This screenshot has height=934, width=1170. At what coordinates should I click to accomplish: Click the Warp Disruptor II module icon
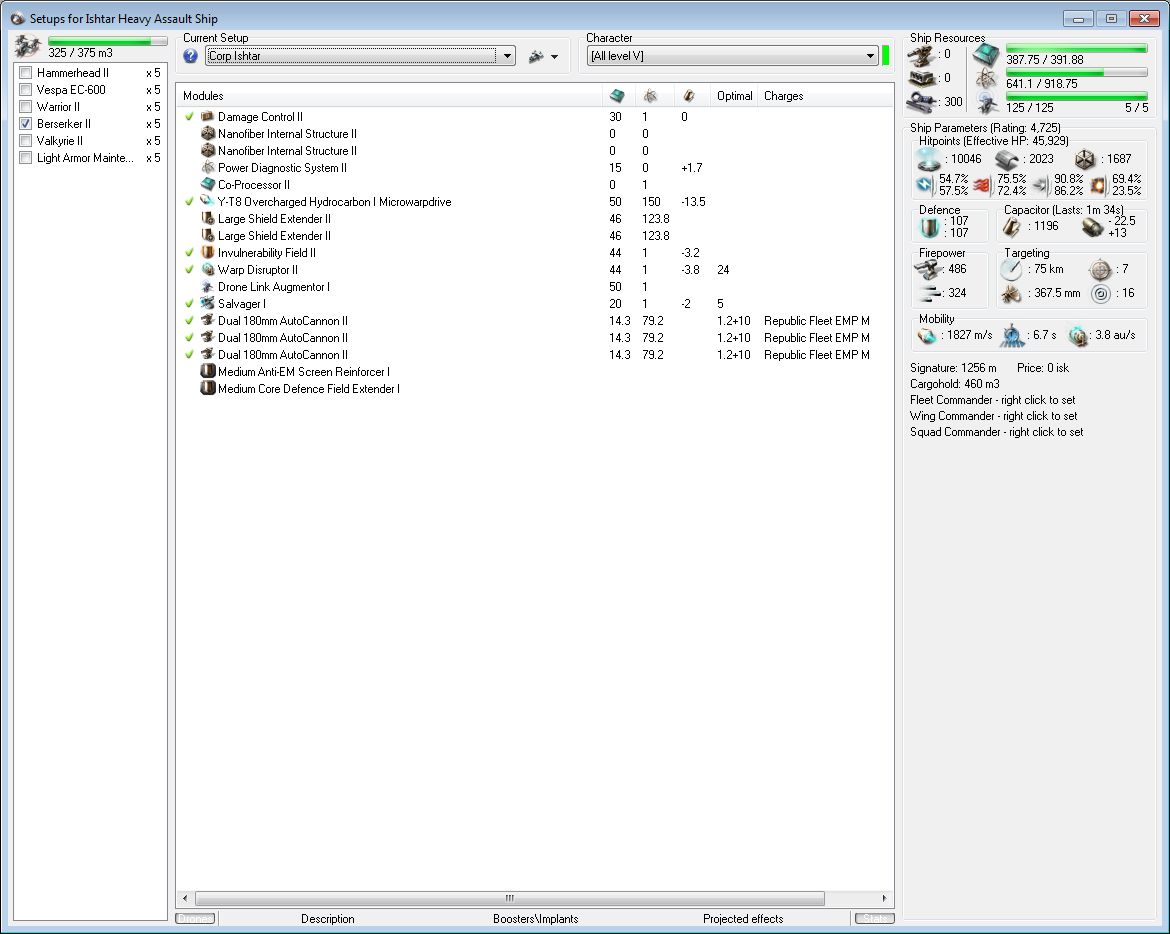pyautogui.click(x=208, y=270)
